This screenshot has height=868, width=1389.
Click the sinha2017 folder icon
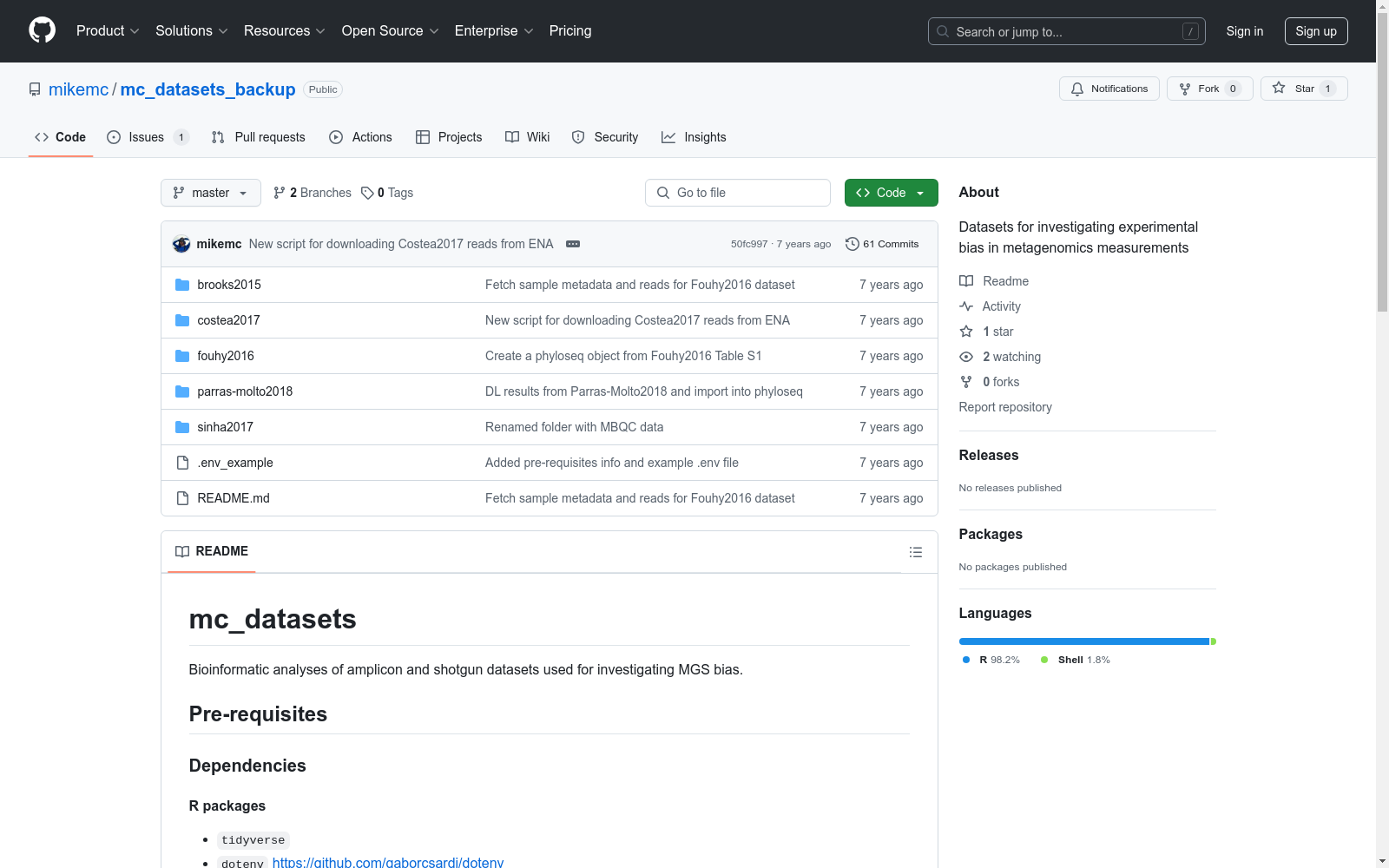pos(182,427)
